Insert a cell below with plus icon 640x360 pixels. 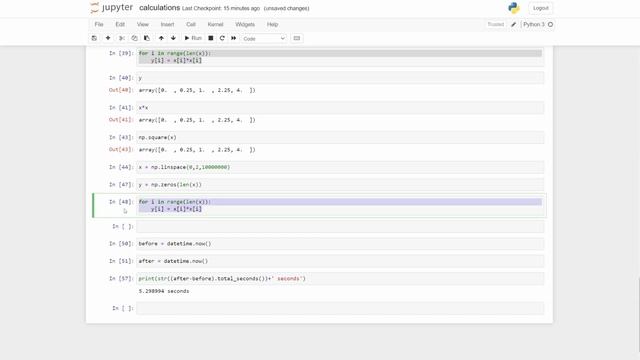point(108,38)
